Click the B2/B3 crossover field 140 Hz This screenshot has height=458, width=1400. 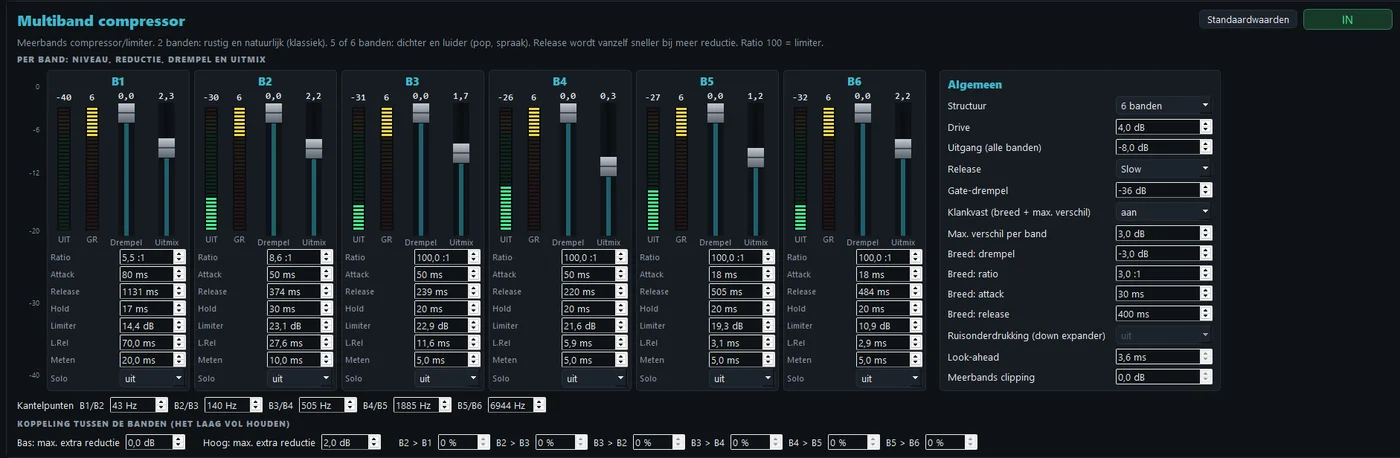tap(233, 406)
